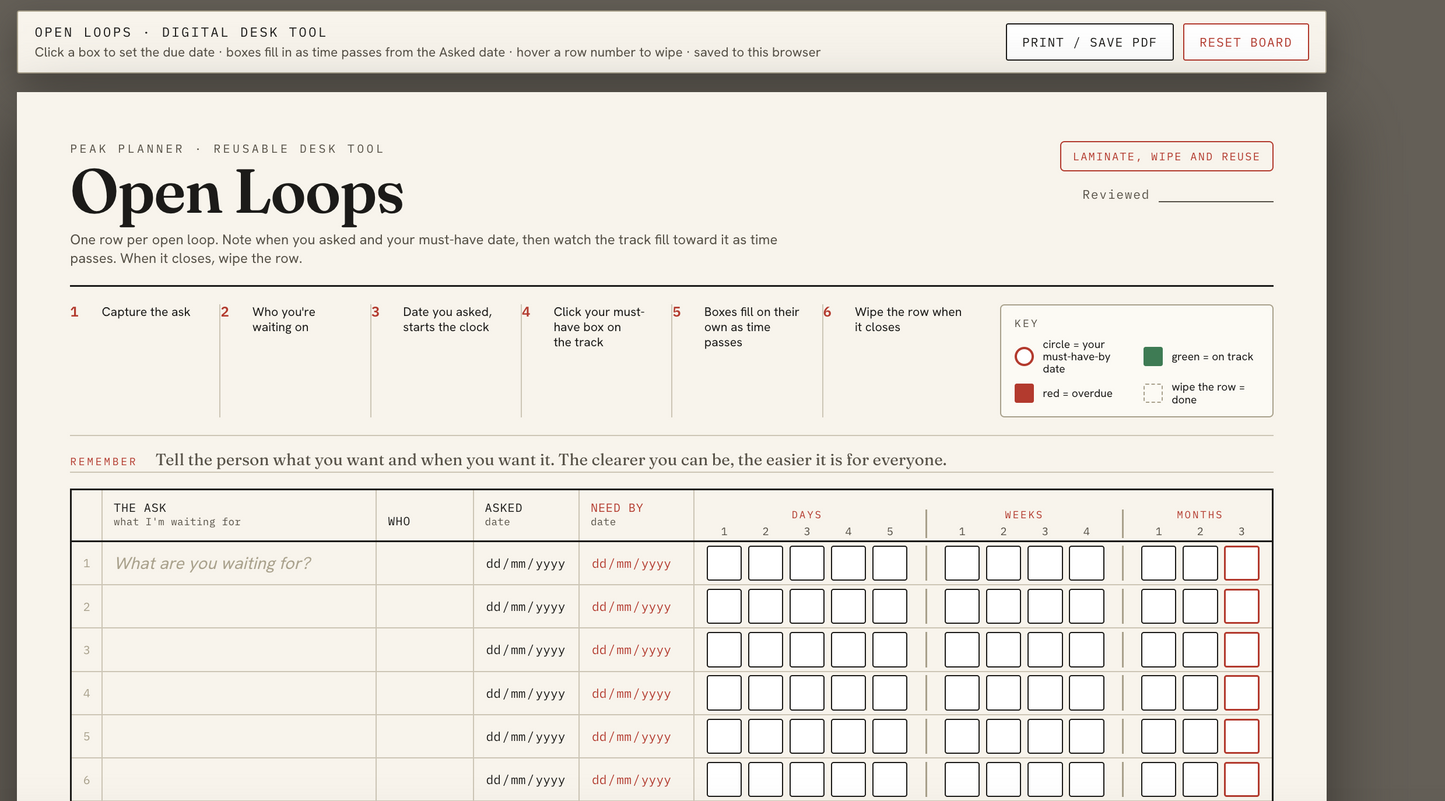Click the 'Who you're waiting on' step
The width and height of the screenshot is (1445, 801).
pos(283,319)
